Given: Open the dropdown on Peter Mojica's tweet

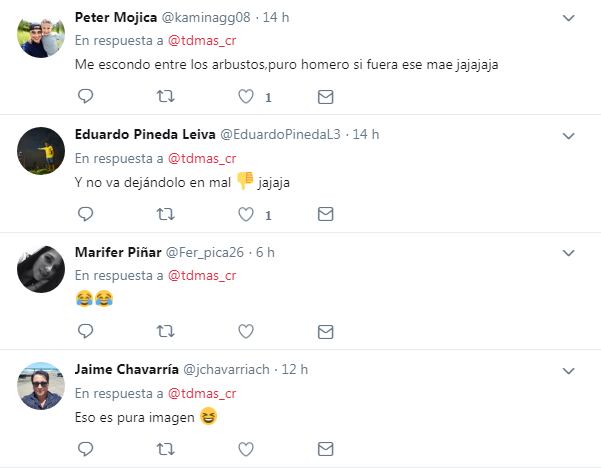Looking at the screenshot, I should tap(569, 19).
